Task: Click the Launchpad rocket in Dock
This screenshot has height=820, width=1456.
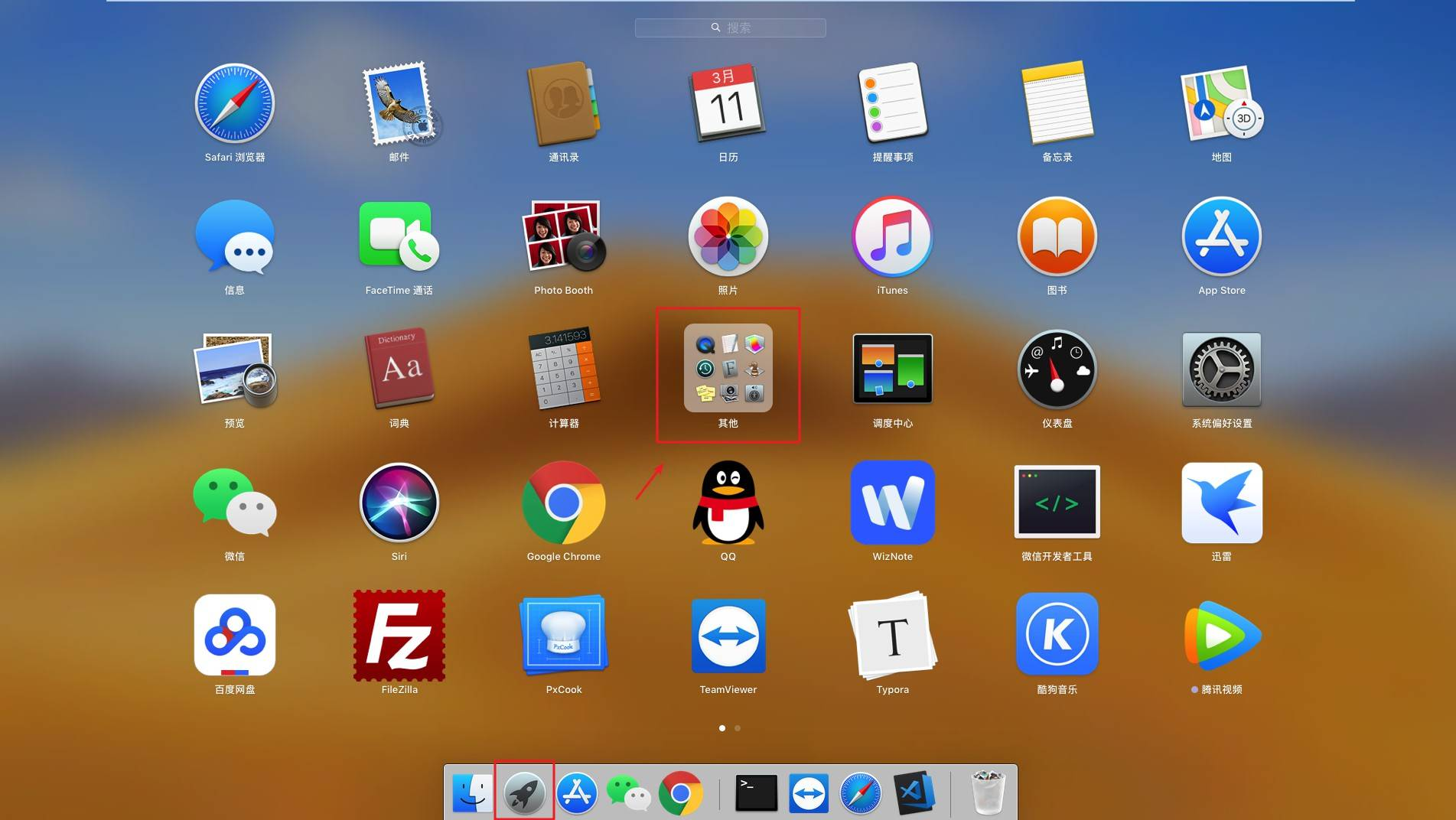Action: tap(524, 793)
